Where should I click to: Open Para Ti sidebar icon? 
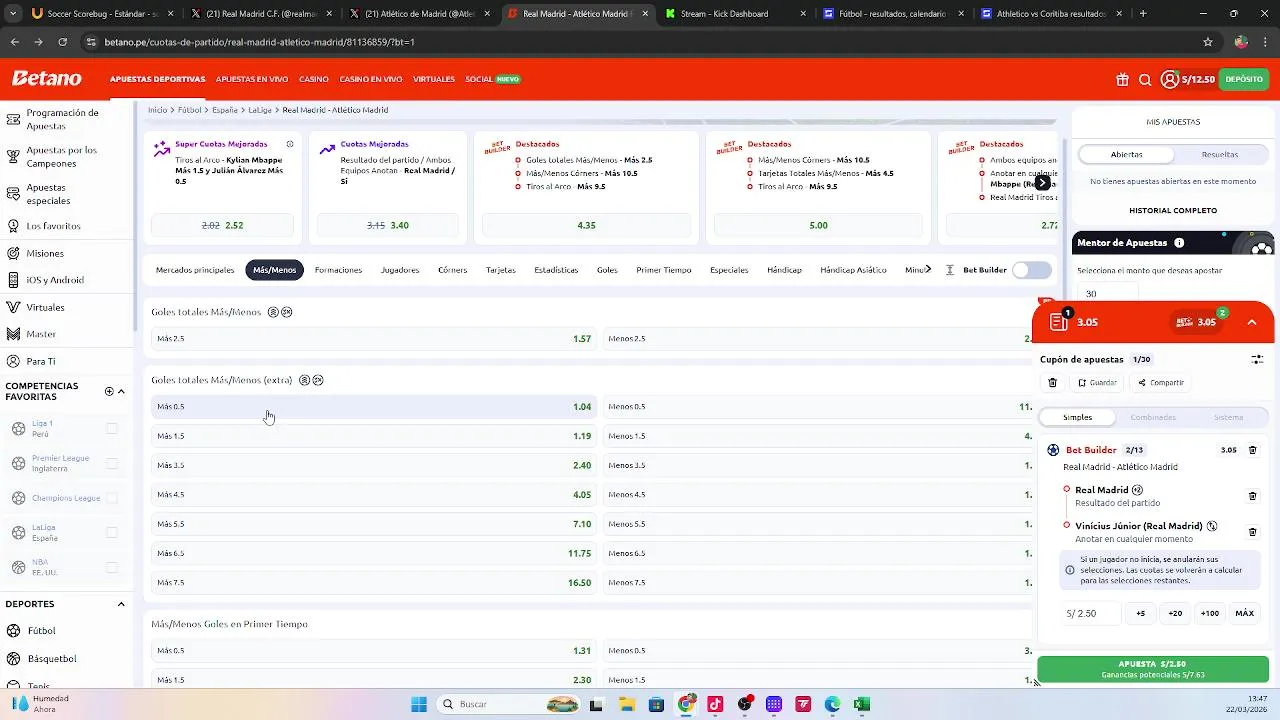(13, 361)
